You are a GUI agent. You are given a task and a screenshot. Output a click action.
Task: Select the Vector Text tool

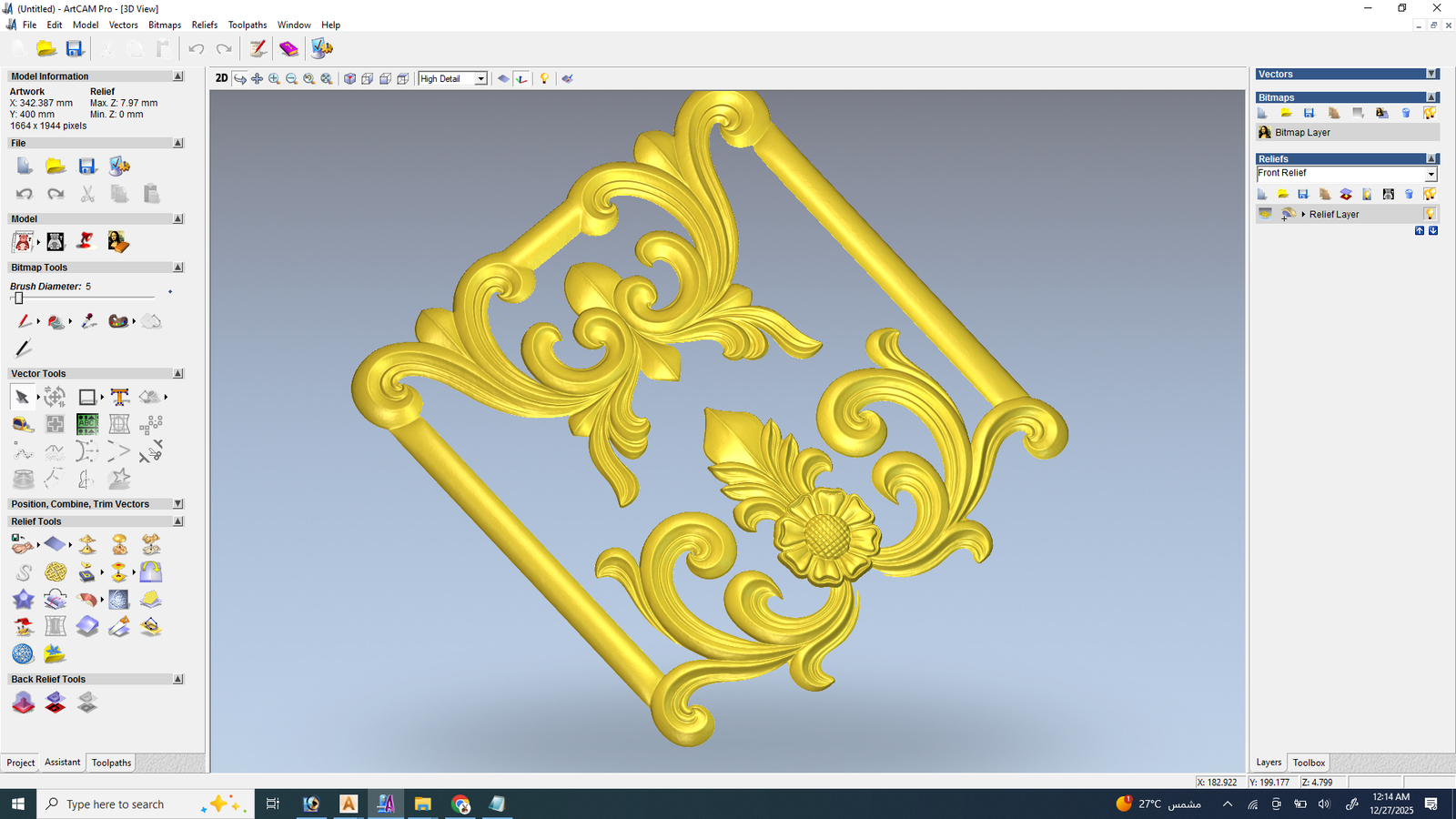tap(119, 397)
